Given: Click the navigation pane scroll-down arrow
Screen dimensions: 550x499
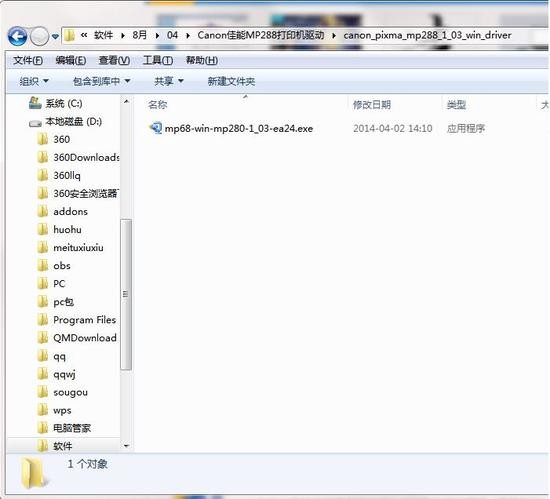Looking at the screenshot, I should click(126, 446).
